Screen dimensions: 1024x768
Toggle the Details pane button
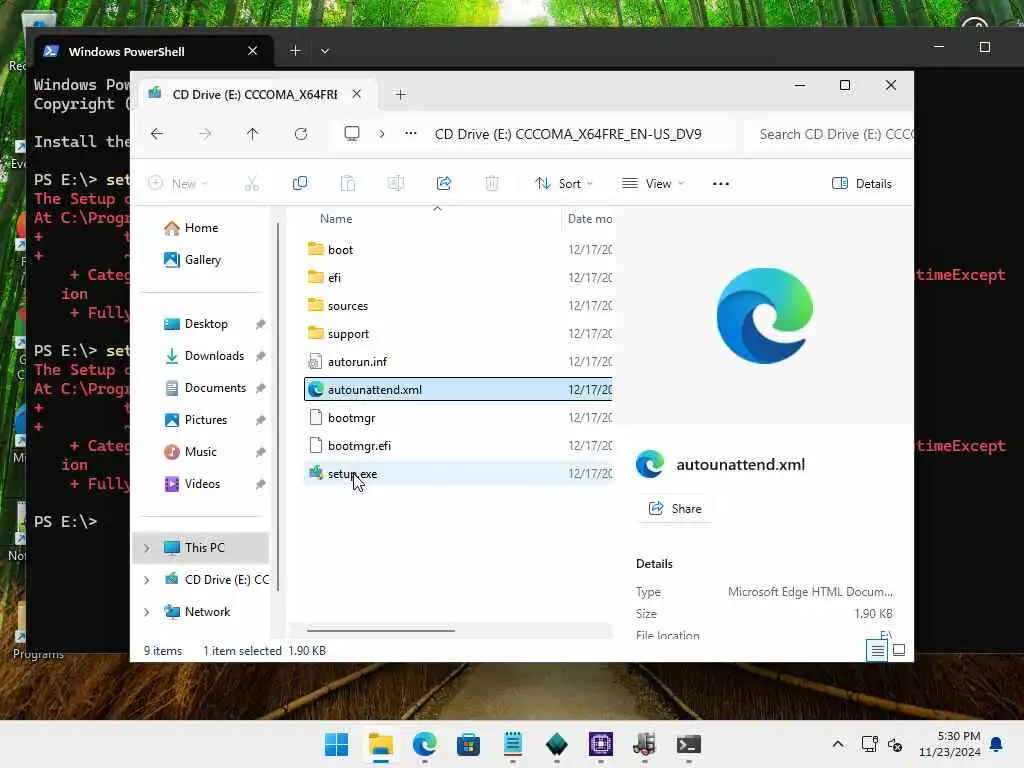862,184
